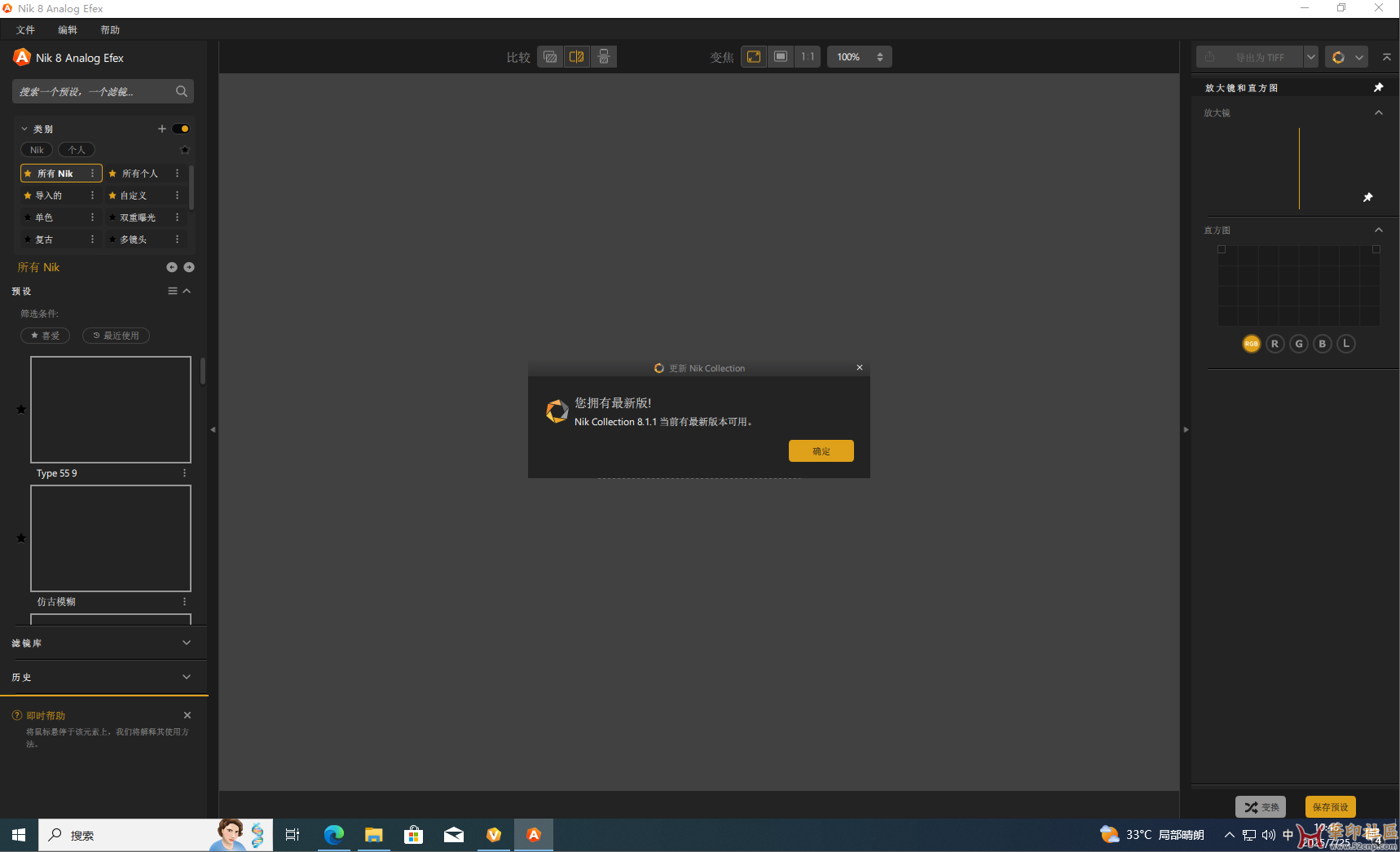Viewport: 1400px width, 852px height.
Task: Open options menu for Type 55 9 preset
Action: [184, 473]
